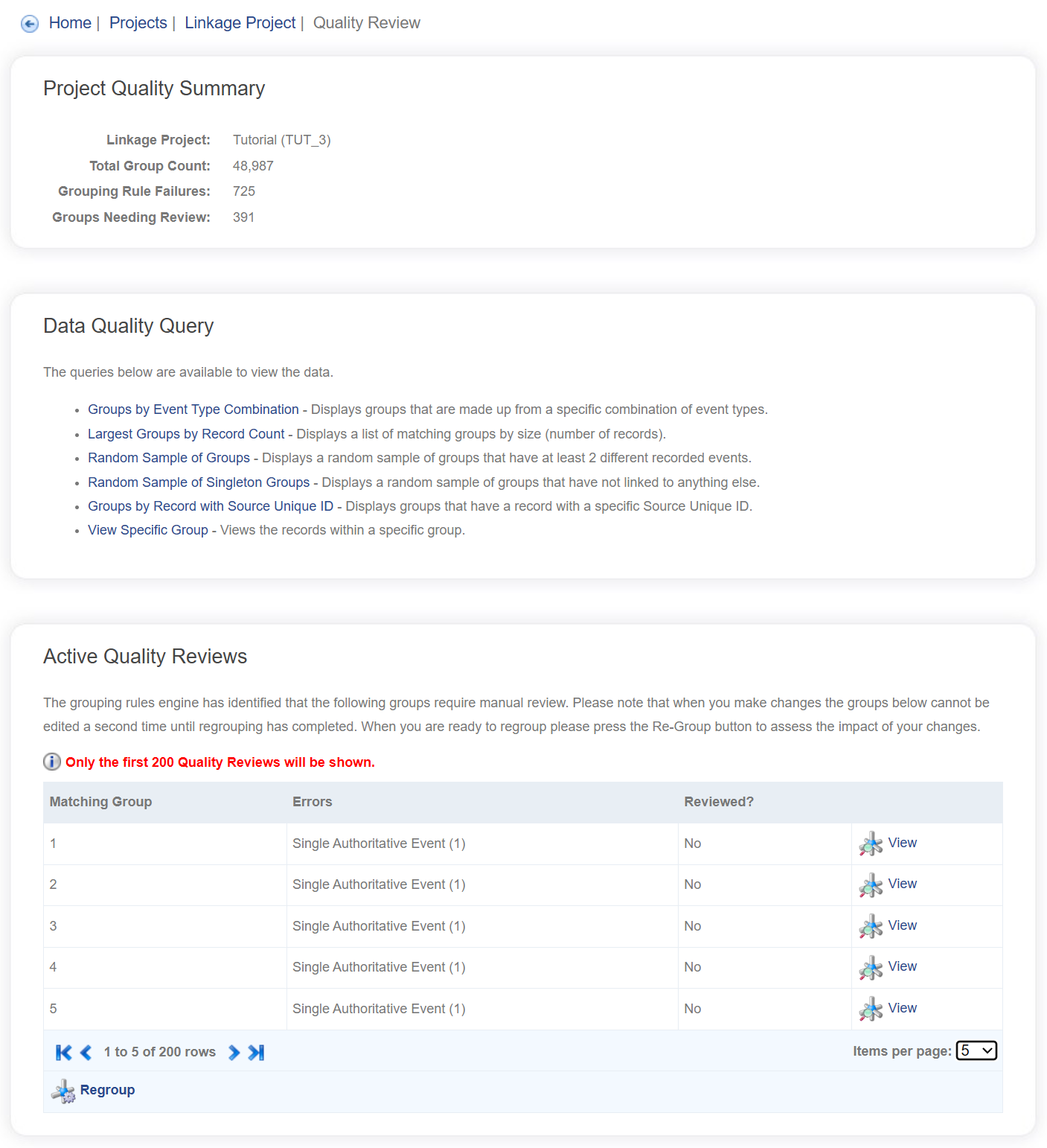Image resolution: width=1047 pixels, height=1148 pixels.
Task: Open Largest Groups by Record Count query
Action: pyautogui.click(x=186, y=434)
